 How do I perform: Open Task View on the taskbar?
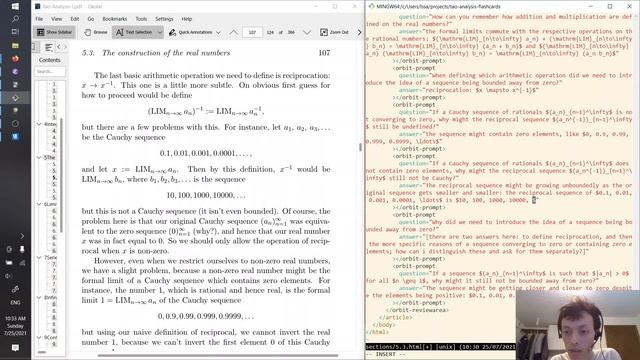tap(15, 32)
